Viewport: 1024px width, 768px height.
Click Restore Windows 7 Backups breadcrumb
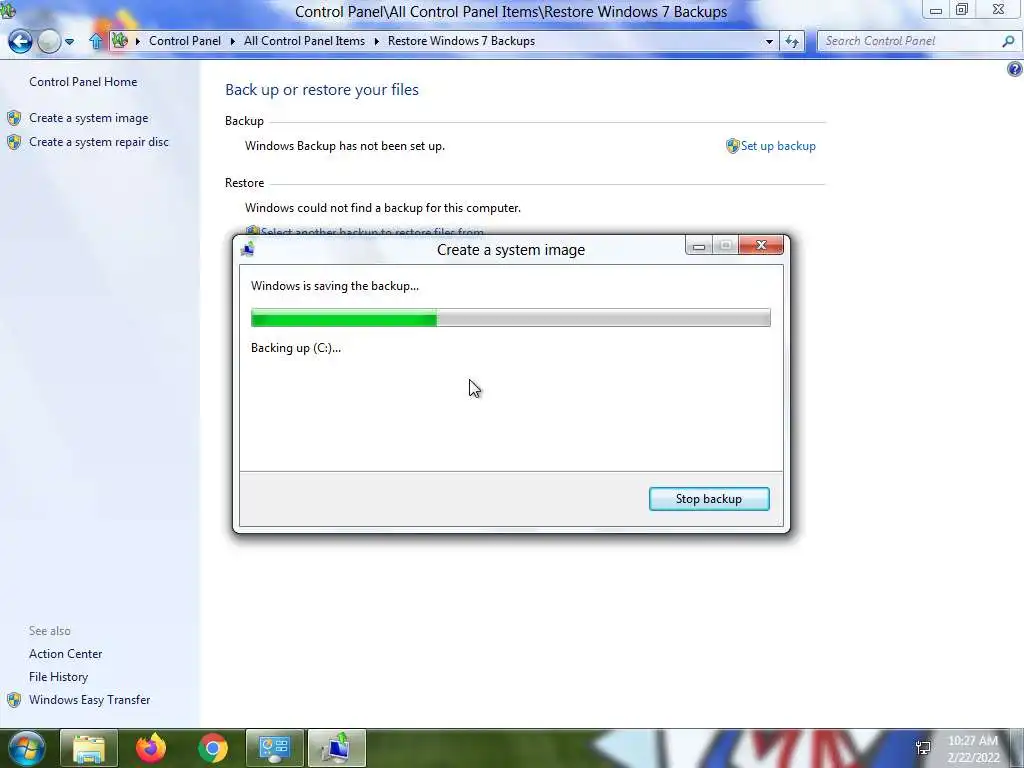(461, 40)
